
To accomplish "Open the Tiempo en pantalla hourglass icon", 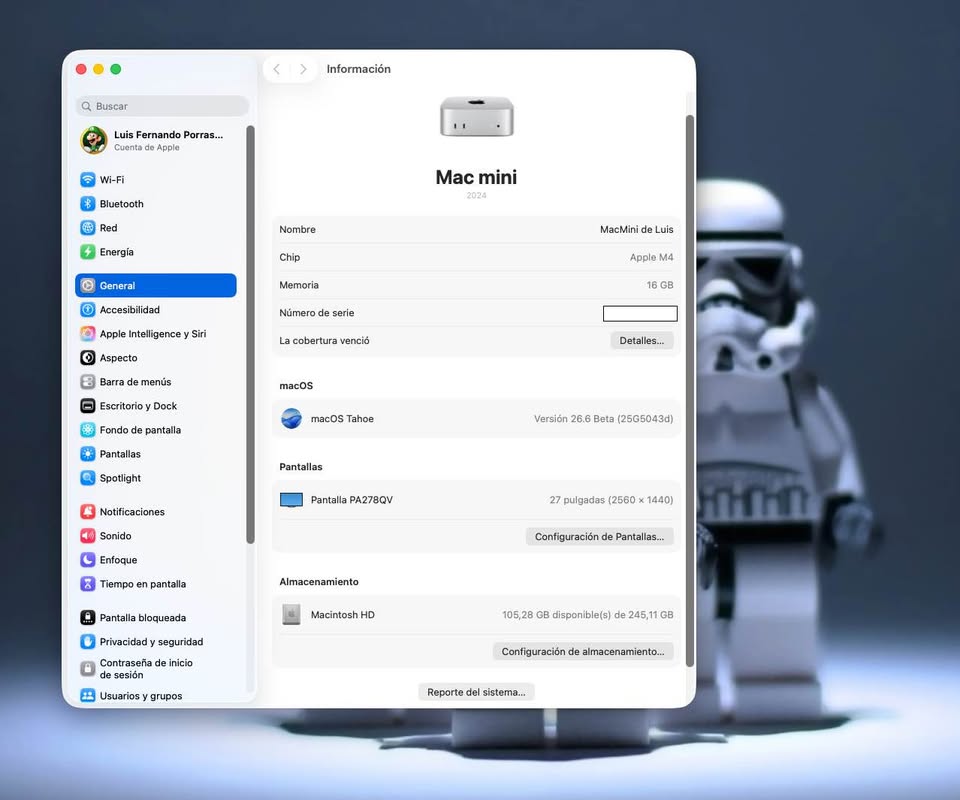I will [88, 584].
